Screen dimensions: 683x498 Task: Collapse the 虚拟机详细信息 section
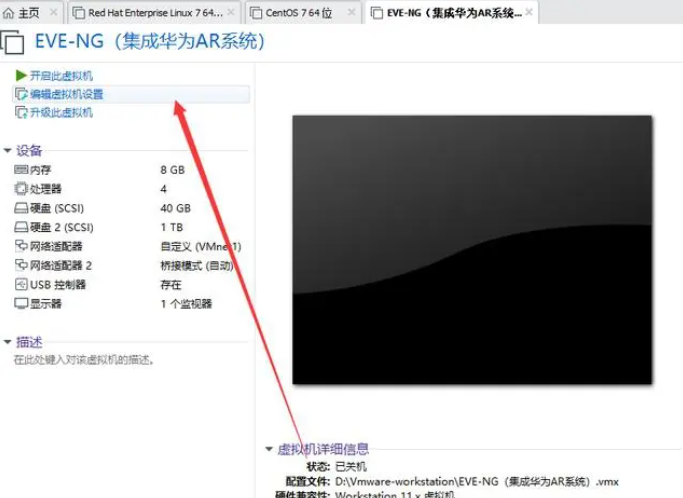pos(269,449)
